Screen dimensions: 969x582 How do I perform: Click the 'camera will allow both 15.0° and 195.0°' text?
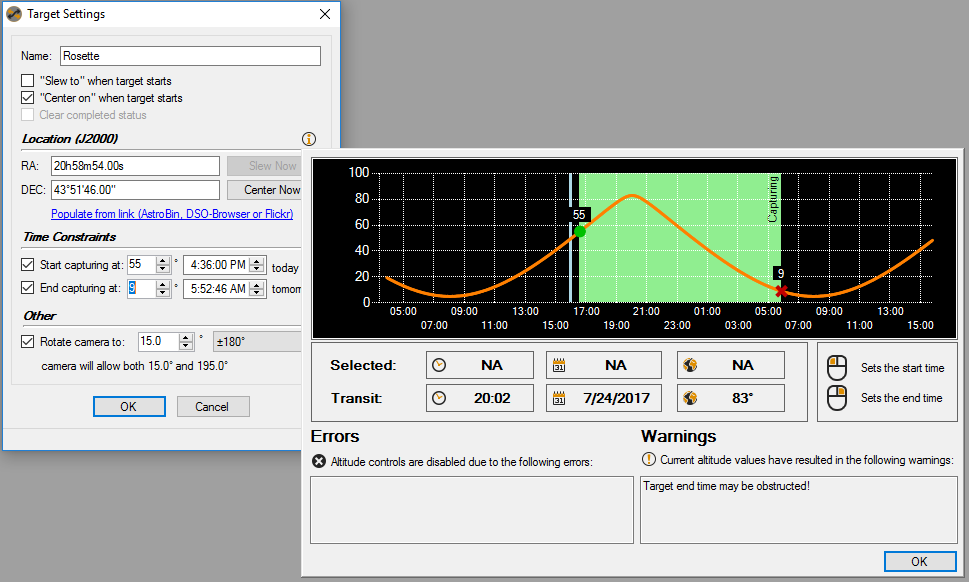click(x=135, y=366)
